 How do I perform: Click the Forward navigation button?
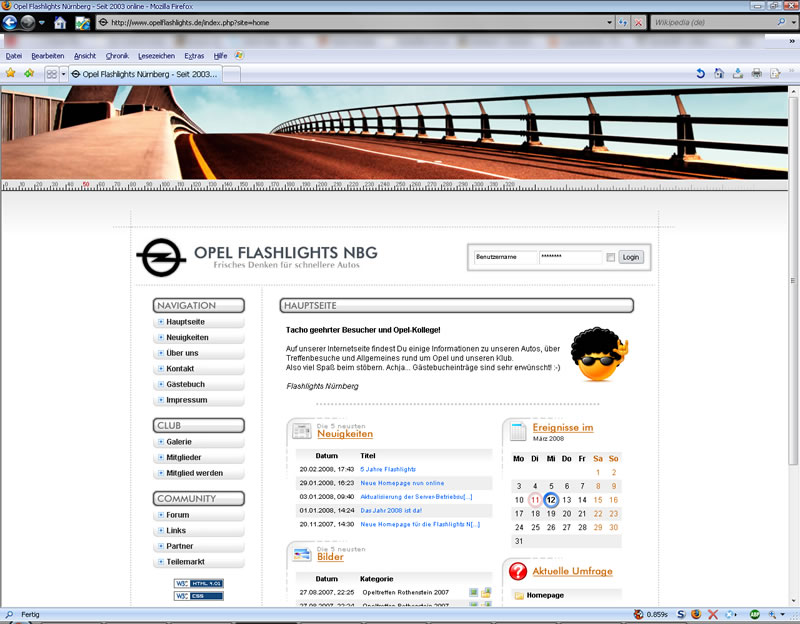click(28, 22)
